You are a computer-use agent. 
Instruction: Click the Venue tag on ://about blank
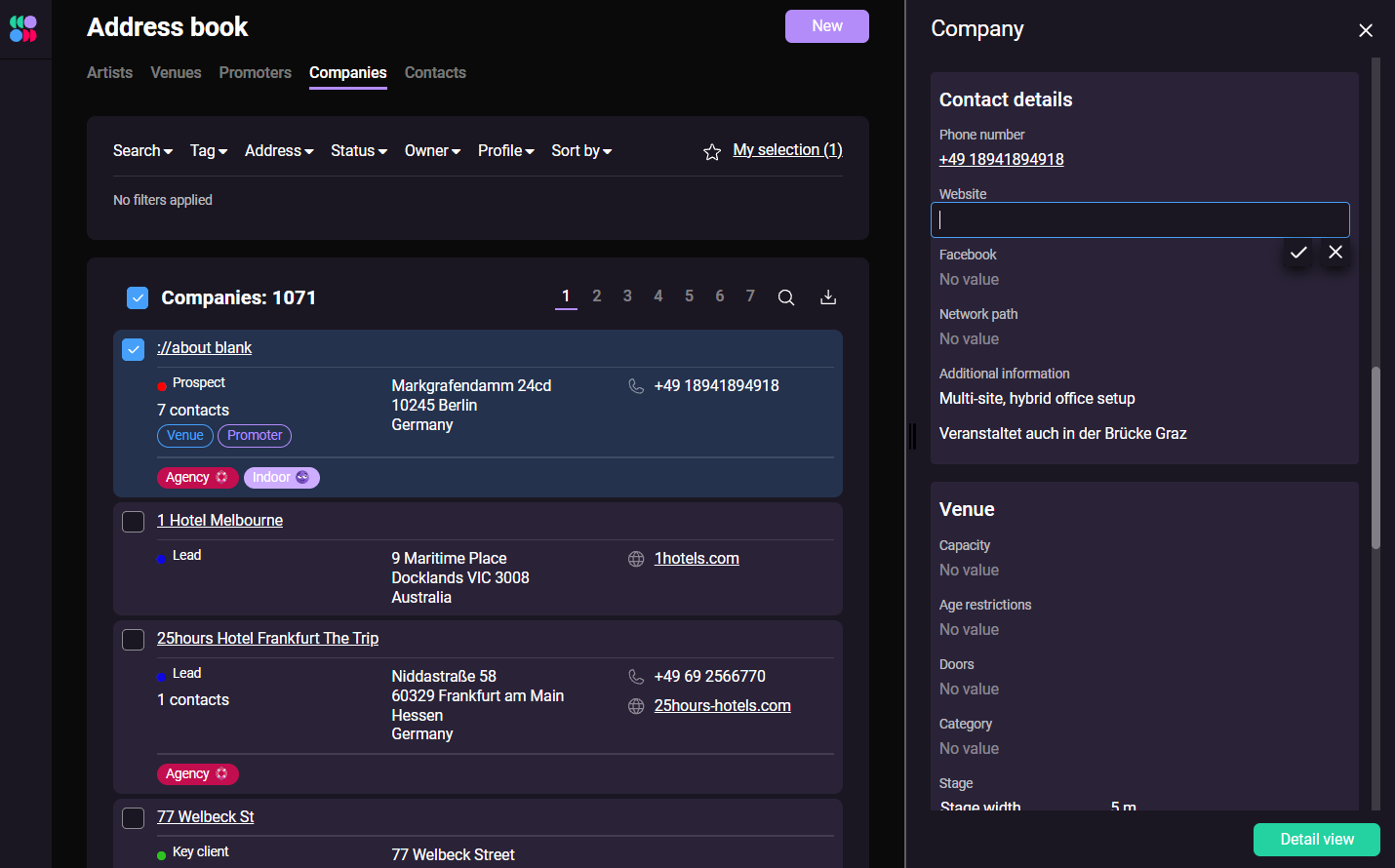tap(185, 436)
